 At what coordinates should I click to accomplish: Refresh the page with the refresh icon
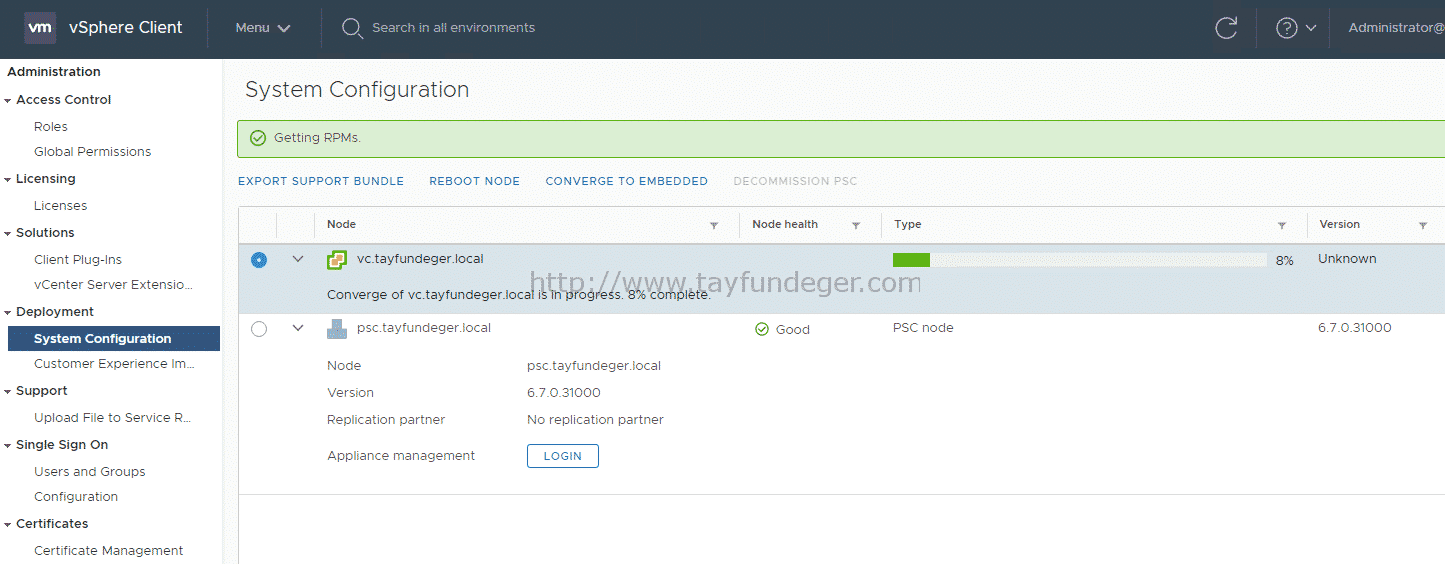[x=1226, y=28]
